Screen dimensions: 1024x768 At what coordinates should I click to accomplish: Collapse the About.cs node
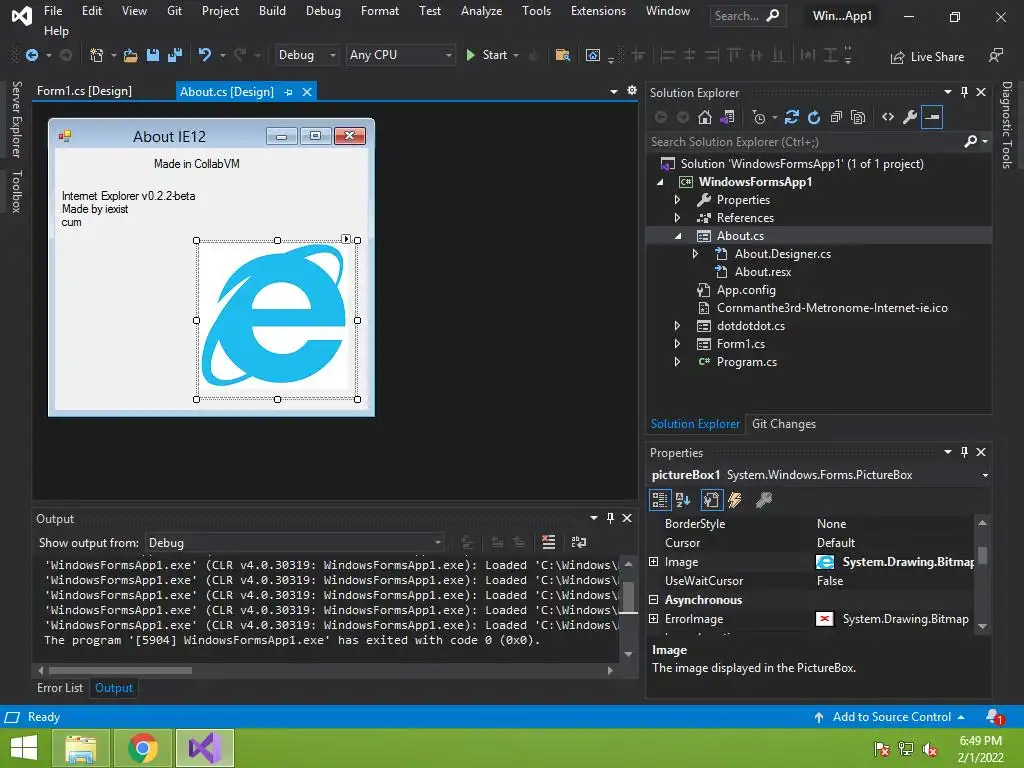pyautogui.click(x=678, y=236)
